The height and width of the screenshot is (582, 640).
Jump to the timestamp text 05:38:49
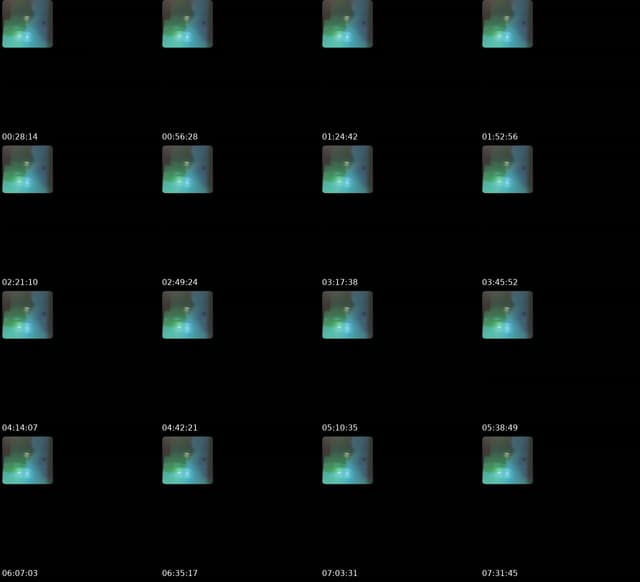pos(500,428)
